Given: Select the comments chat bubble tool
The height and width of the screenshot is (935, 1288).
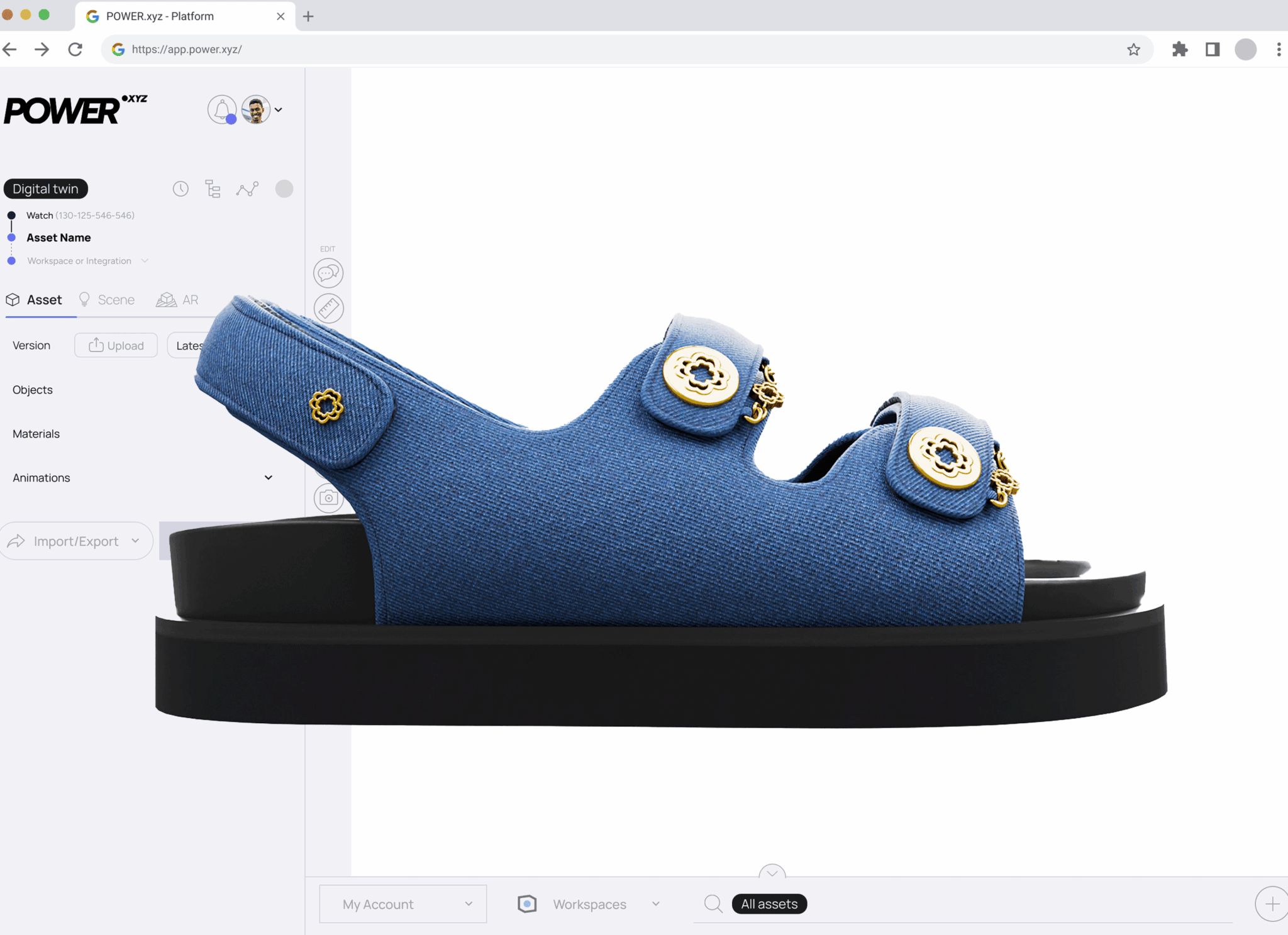Looking at the screenshot, I should tap(328, 273).
